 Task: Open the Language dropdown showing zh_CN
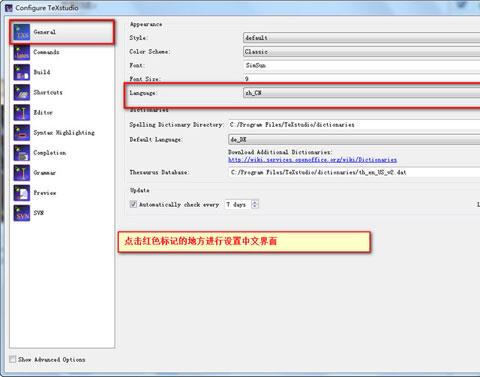click(362, 93)
